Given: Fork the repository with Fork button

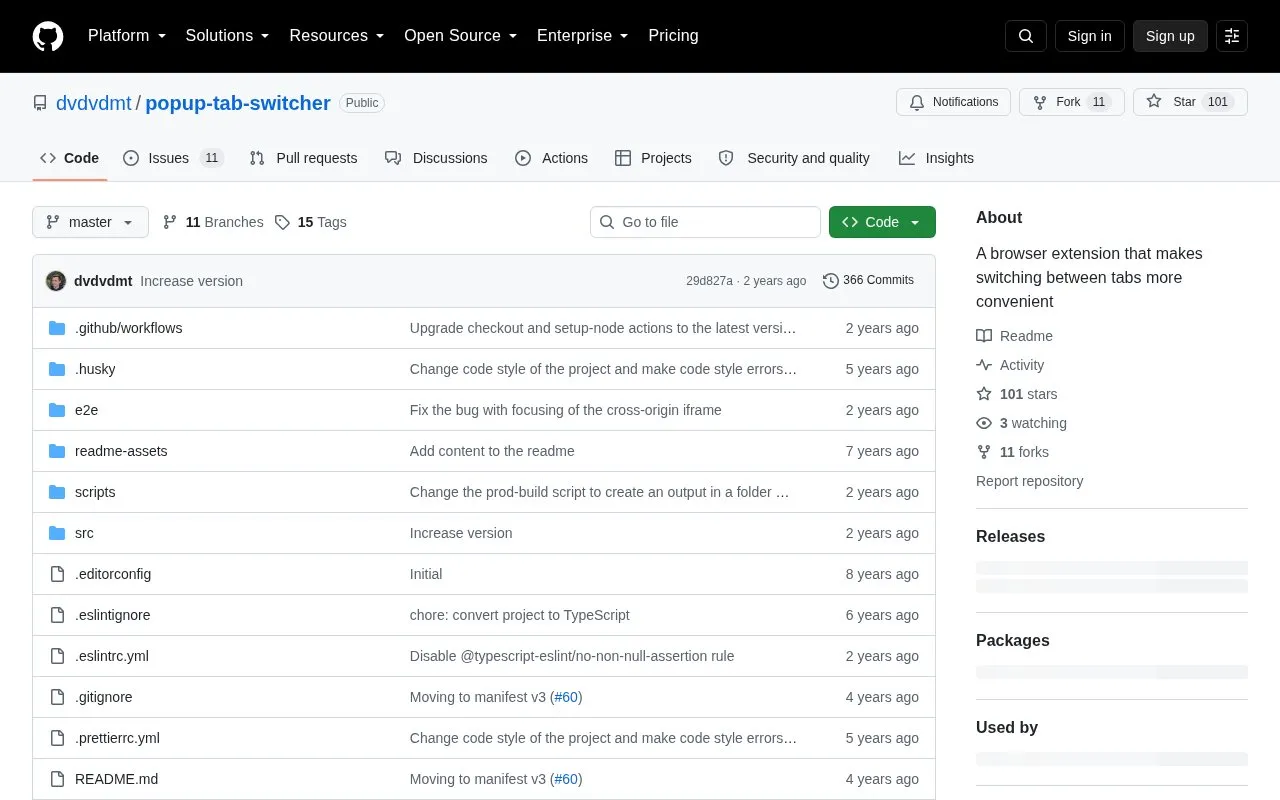Looking at the screenshot, I should 1072,102.
